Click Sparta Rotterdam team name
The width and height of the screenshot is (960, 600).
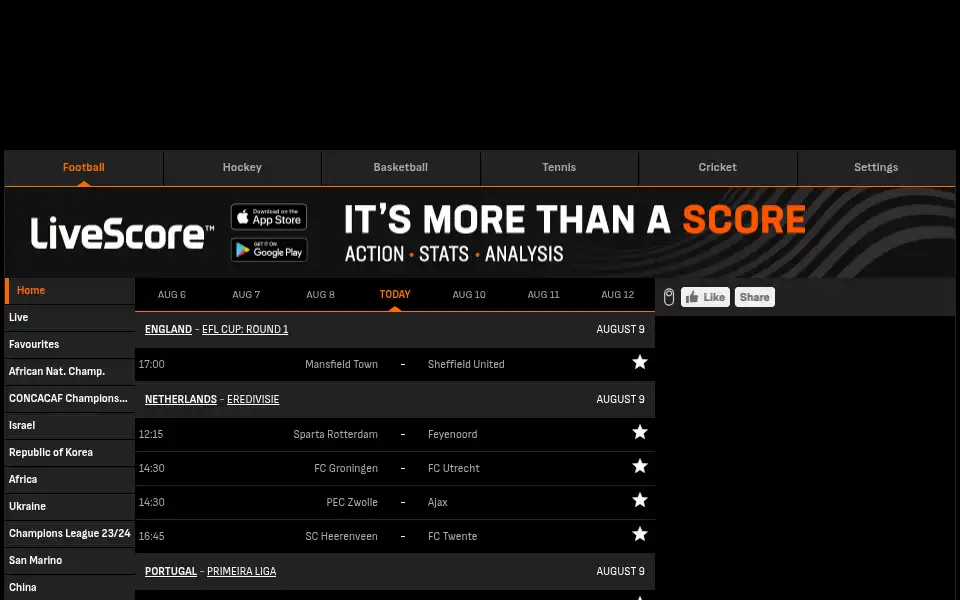point(336,434)
